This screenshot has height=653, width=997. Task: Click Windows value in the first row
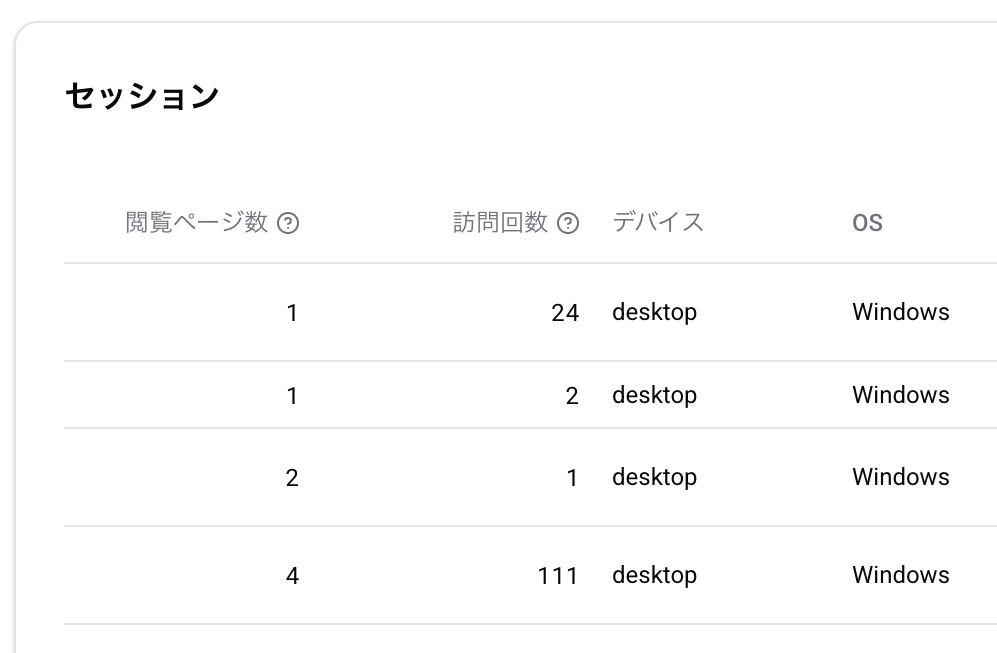(899, 312)
